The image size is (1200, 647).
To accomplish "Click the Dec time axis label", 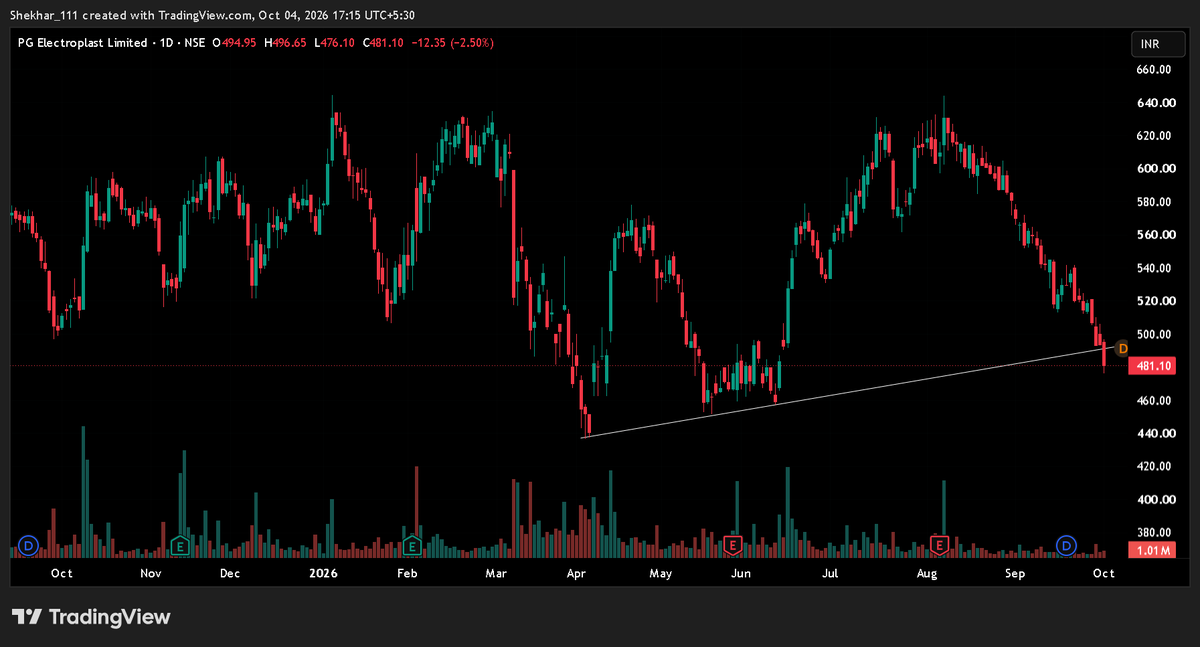I will click(230, 574).
